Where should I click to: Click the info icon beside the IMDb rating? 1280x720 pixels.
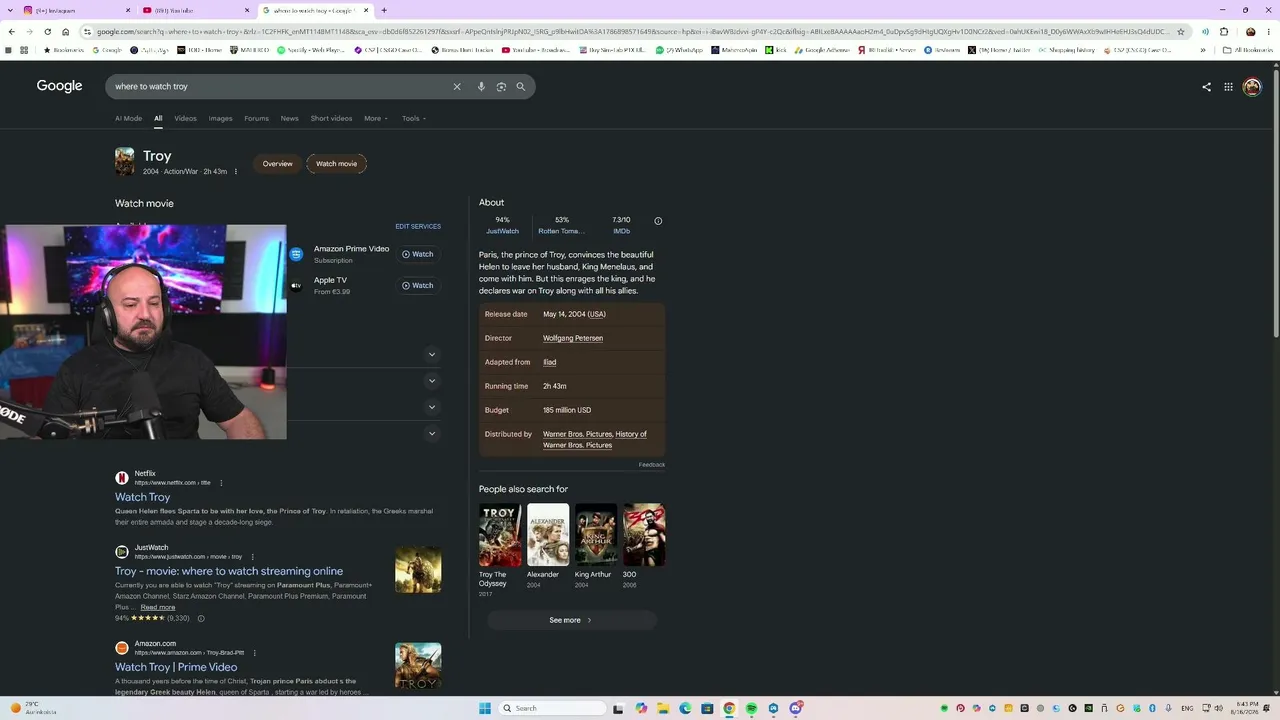[x=658, y=221]
